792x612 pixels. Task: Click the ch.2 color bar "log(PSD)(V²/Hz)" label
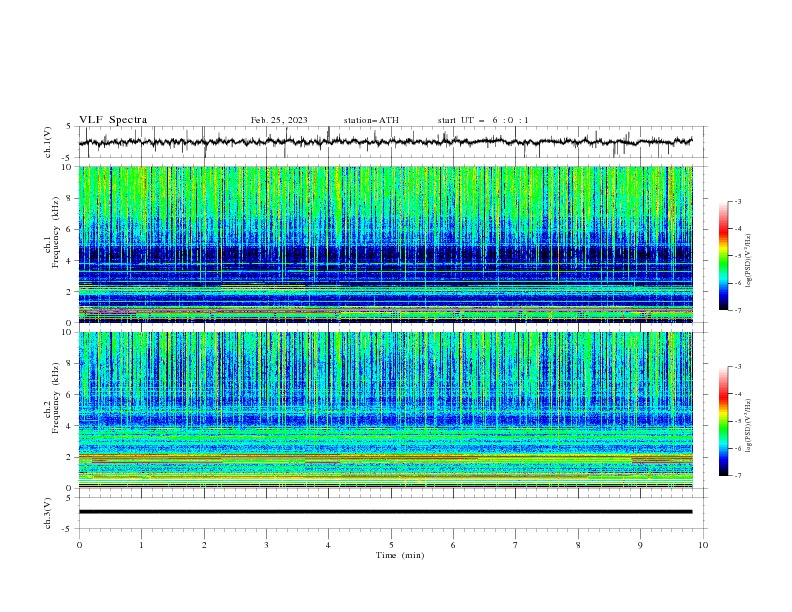pyautogui.click(x=750, y=425)
